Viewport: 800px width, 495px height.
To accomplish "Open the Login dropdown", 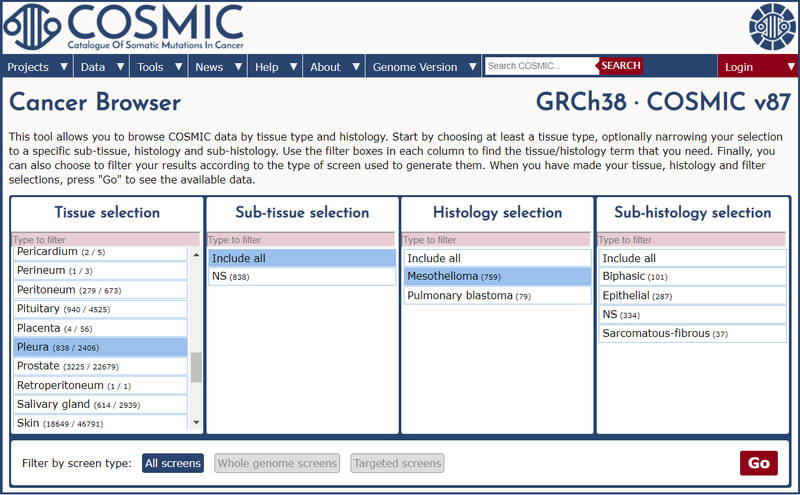I will 757,67.
